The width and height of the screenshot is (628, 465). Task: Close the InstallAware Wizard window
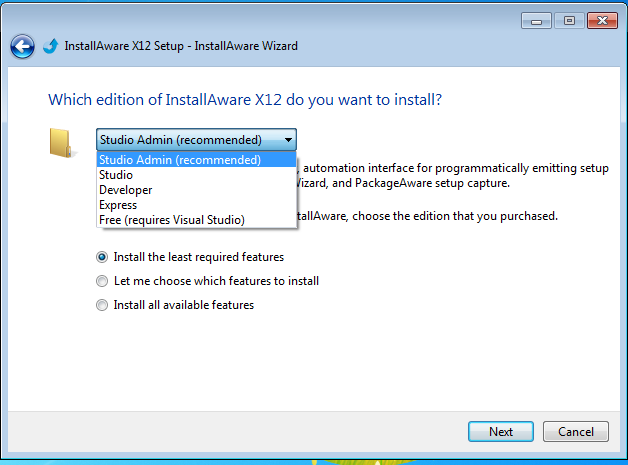point(602,21)
